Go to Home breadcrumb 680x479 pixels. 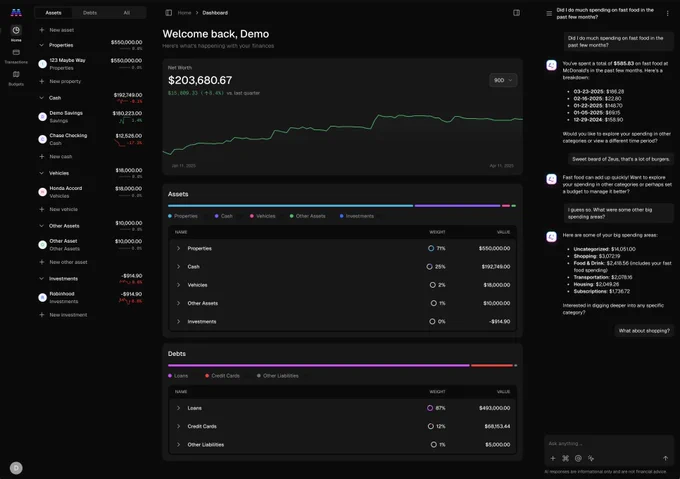pos(184,13)
